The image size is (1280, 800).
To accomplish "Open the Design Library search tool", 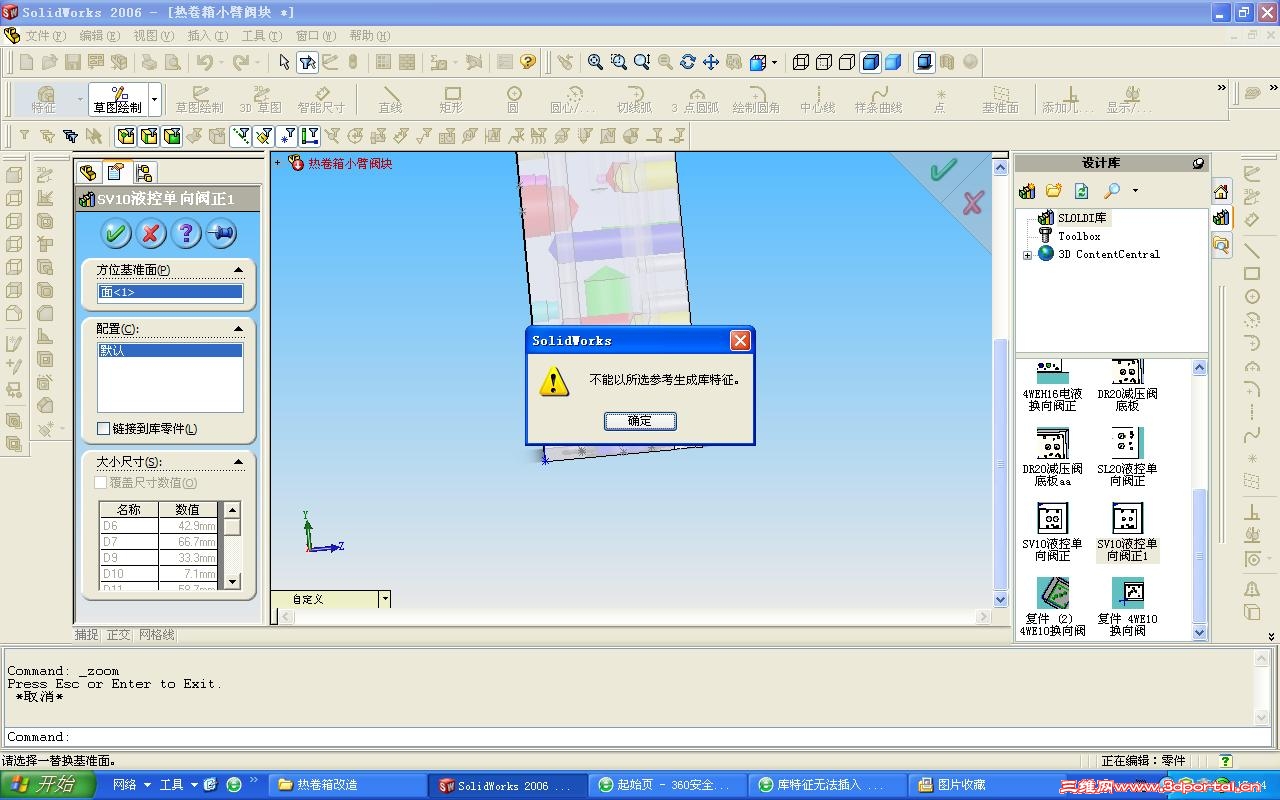I will [1112, 191].
